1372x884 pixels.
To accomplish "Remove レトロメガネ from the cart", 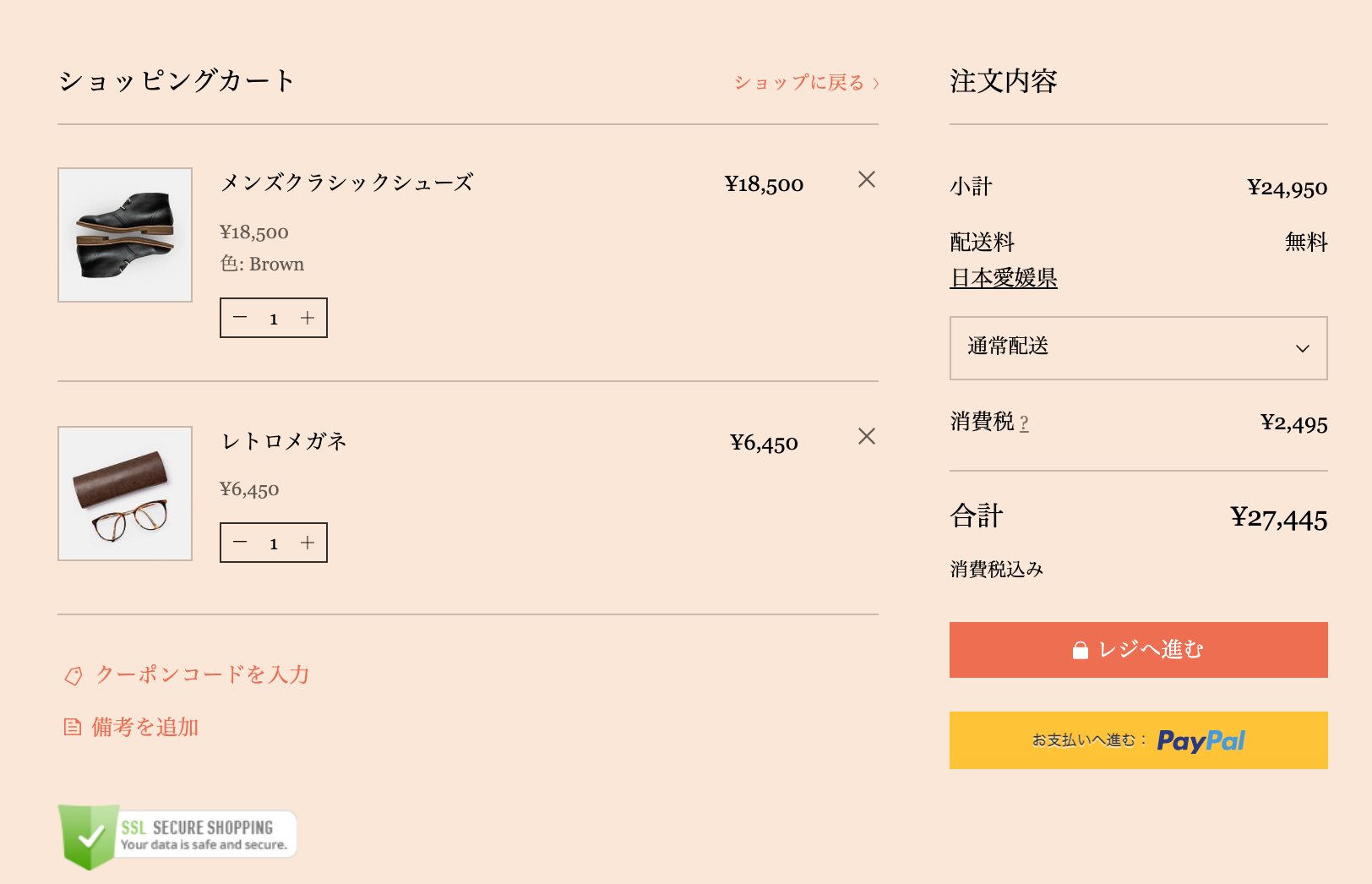I will (866, 436).
